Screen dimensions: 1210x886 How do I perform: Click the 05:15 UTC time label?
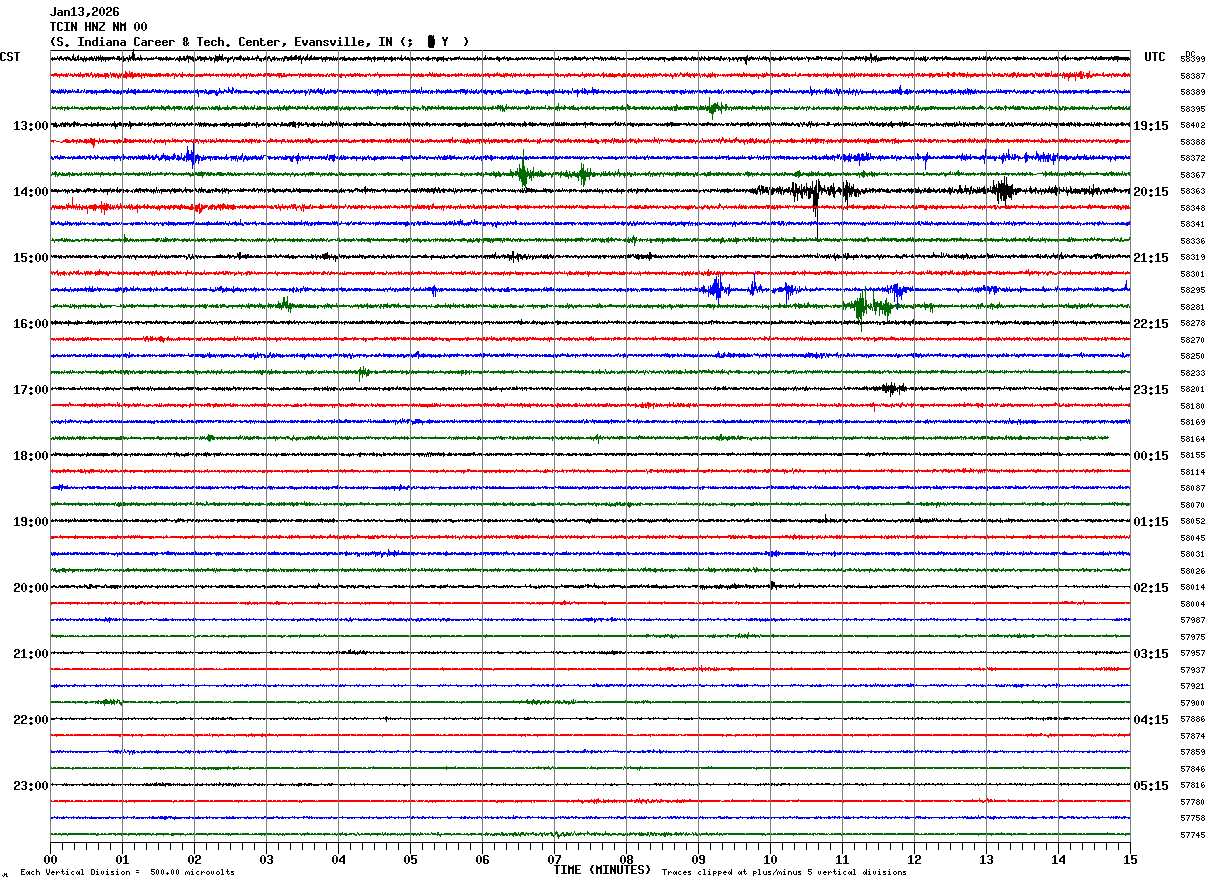pyautogui.click(x=1151, y=786)
